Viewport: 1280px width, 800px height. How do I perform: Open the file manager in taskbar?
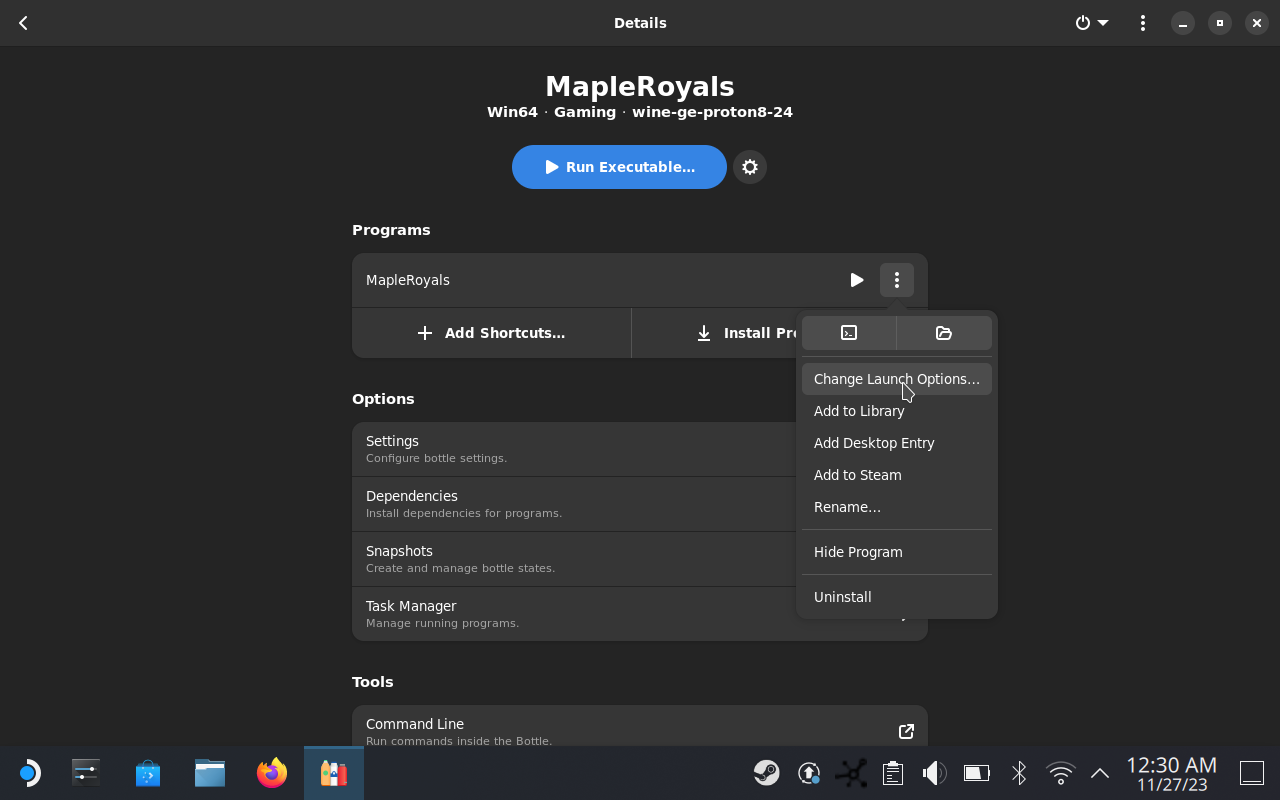210,773
